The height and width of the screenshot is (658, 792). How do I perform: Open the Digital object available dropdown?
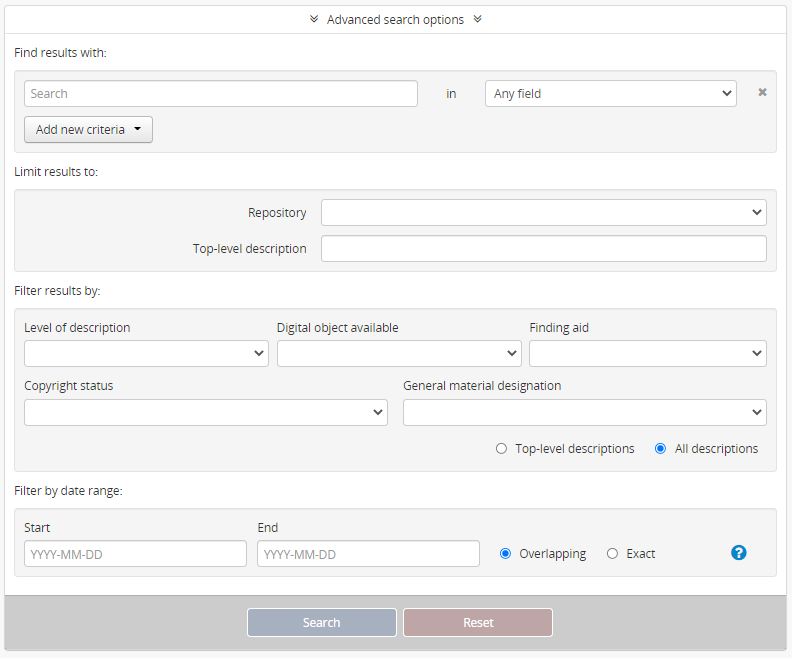399,354
